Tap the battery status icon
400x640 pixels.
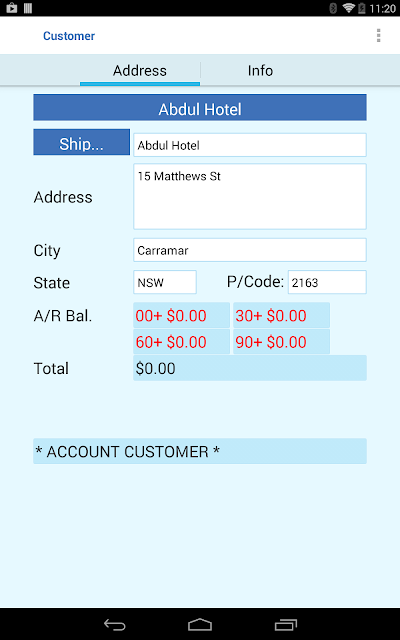click(x=361, y=8)
